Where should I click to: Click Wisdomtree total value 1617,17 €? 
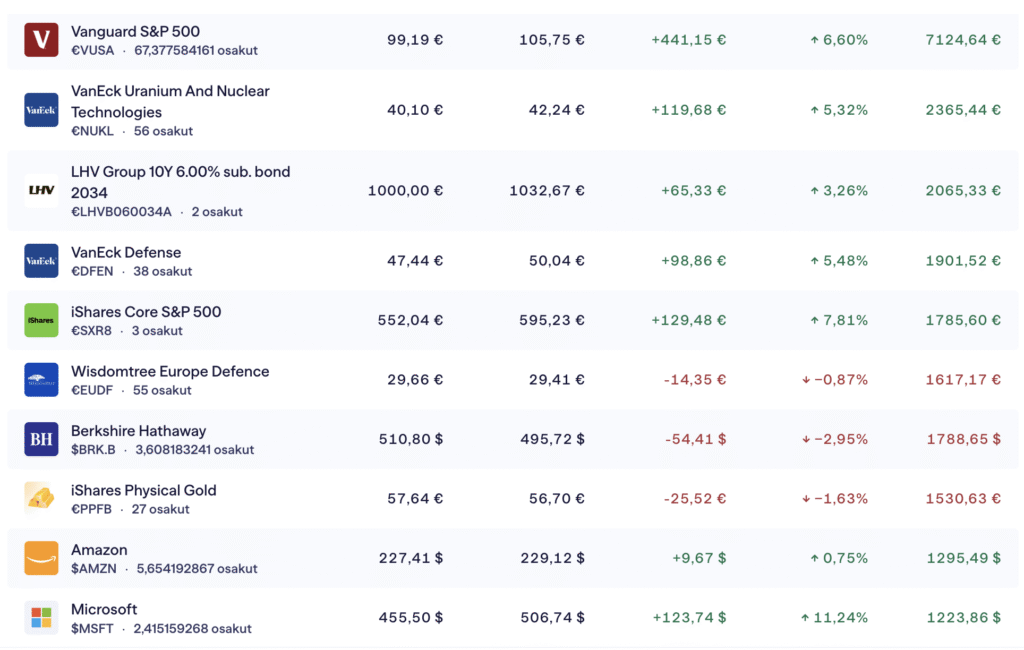click(963, 380)
